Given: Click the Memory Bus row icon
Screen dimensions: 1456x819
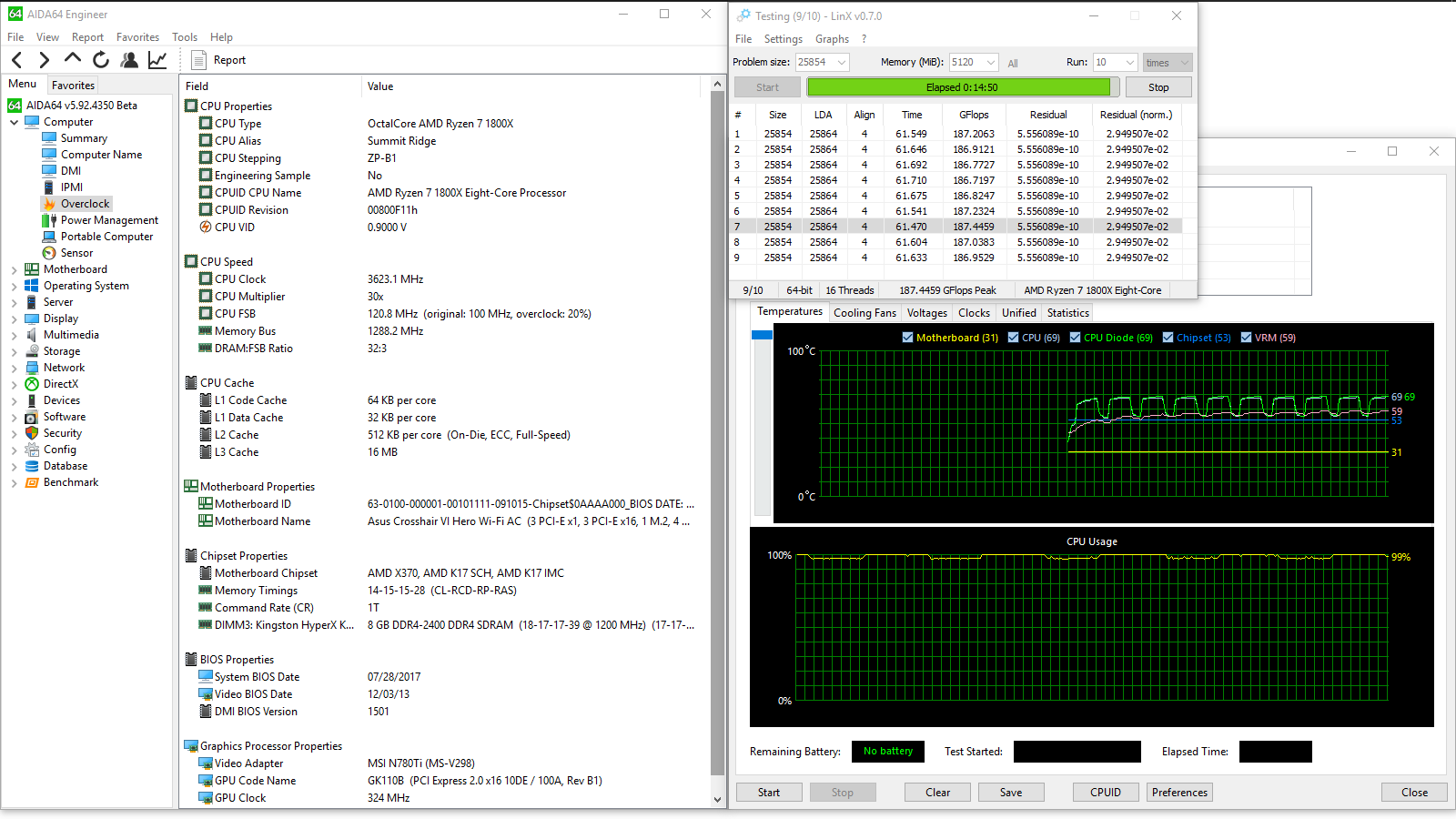Looking at the screenshot, I should pyautogui.click(x=206, y=331).
